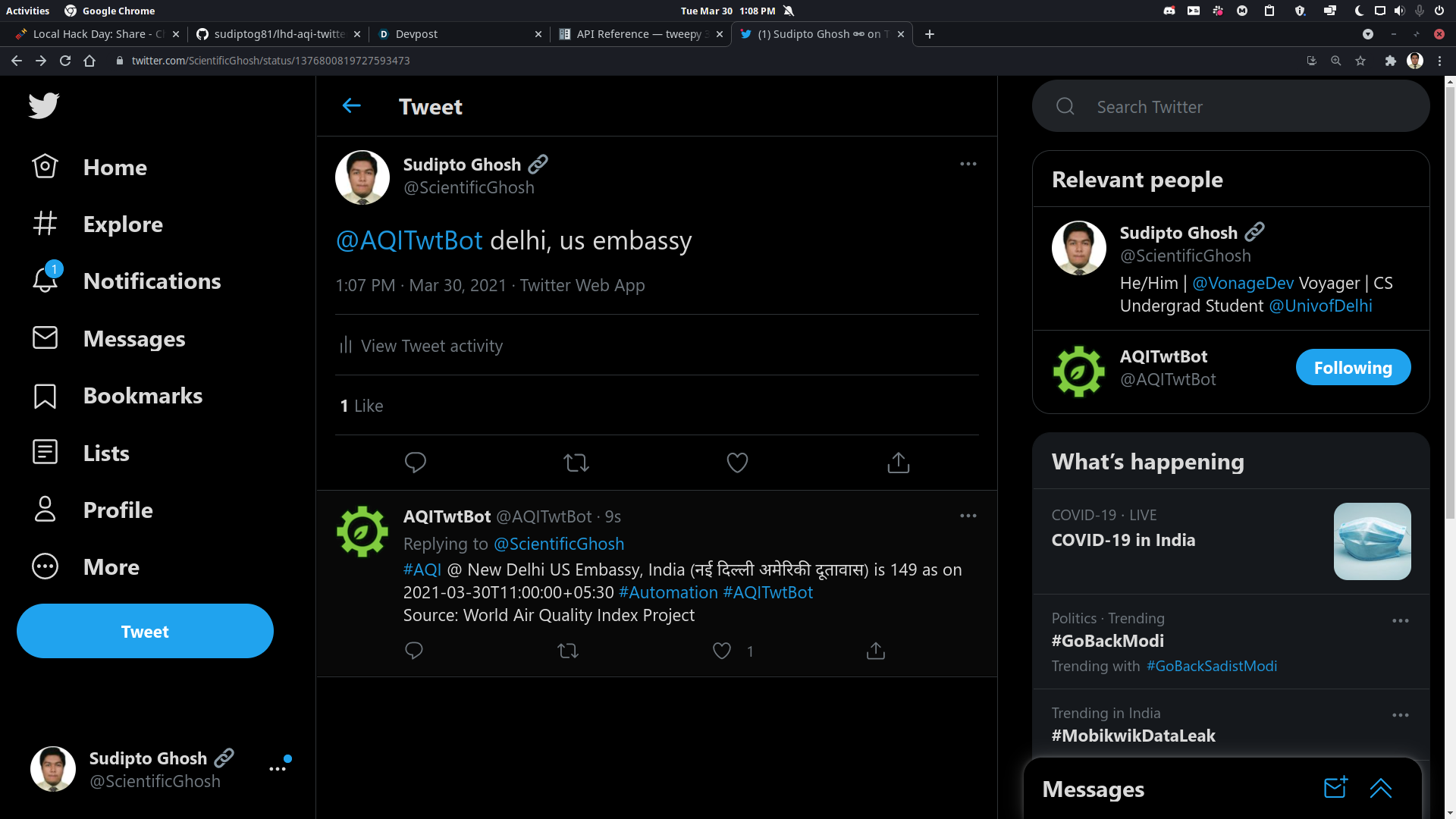1456x819 pixels.
Task: Click the back arrow beside Tweet header
Action: coord(351,106)
